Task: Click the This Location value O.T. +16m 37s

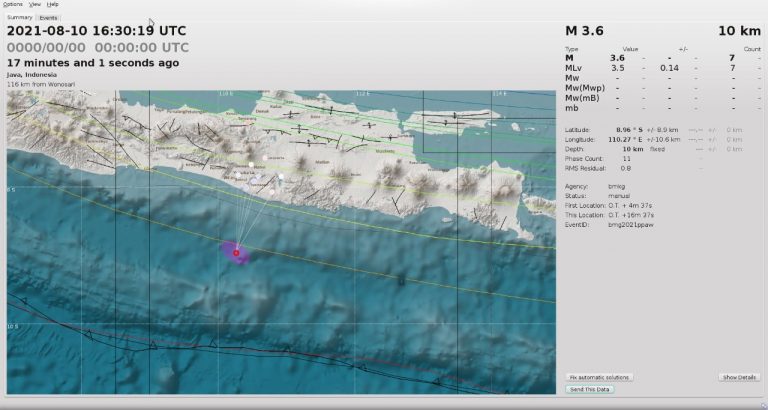Action: (631, 215)
